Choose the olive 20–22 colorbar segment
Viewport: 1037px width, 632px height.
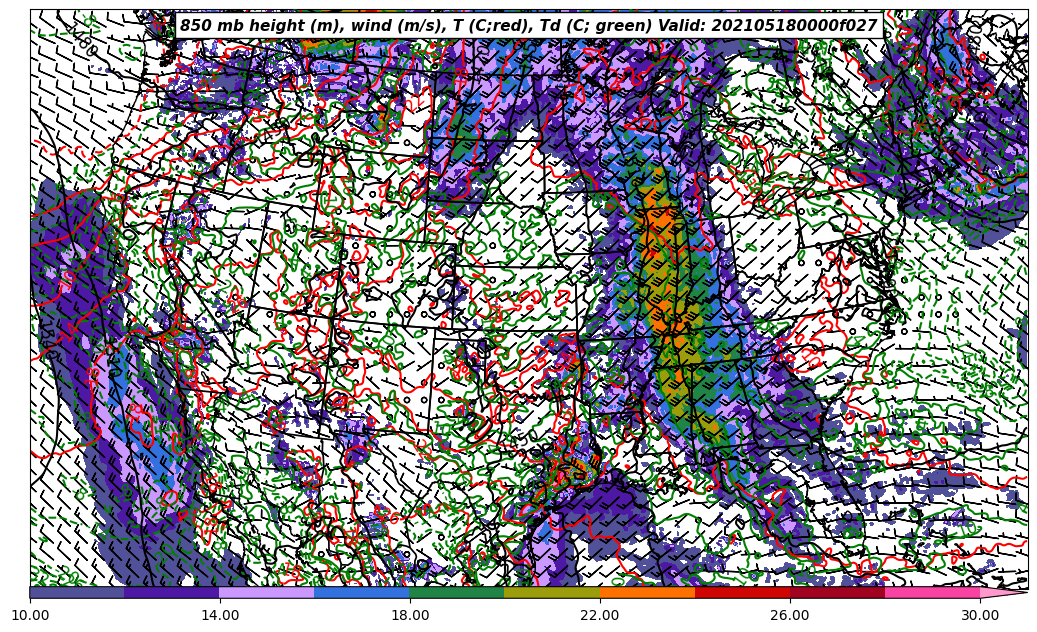552,592
